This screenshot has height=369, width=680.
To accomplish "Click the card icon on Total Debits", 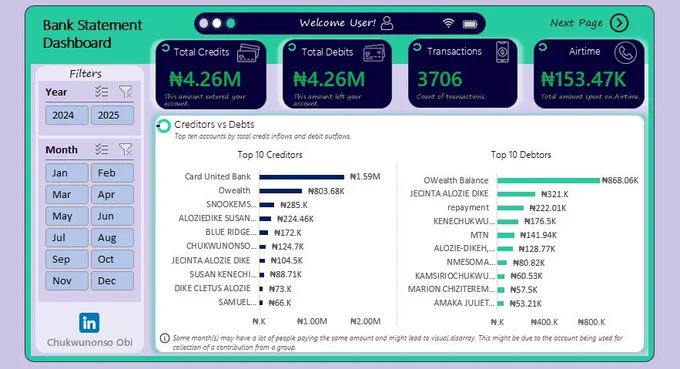I will tap(374, 53).
